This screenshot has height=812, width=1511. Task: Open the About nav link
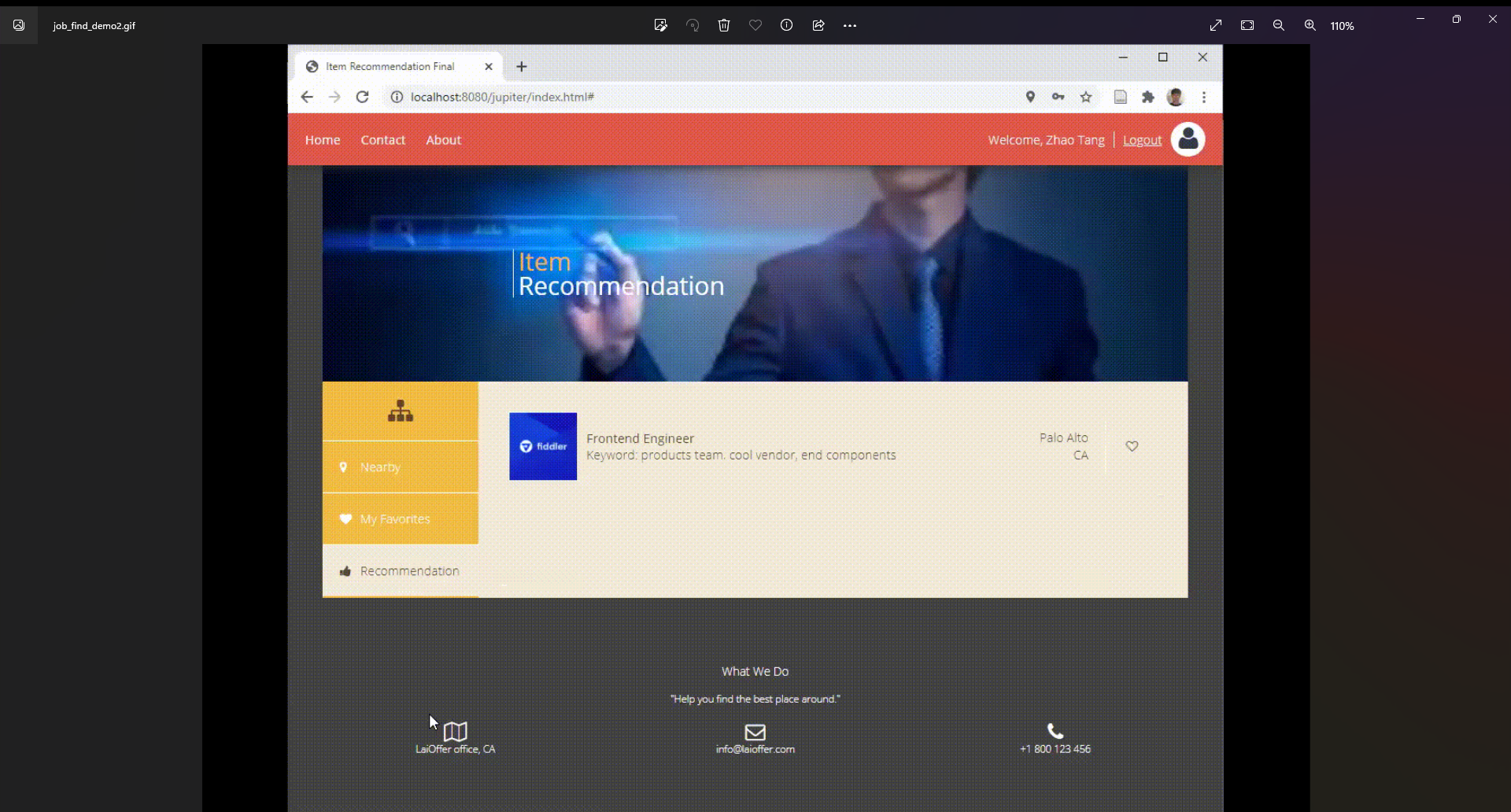click(x=443, y=140)
